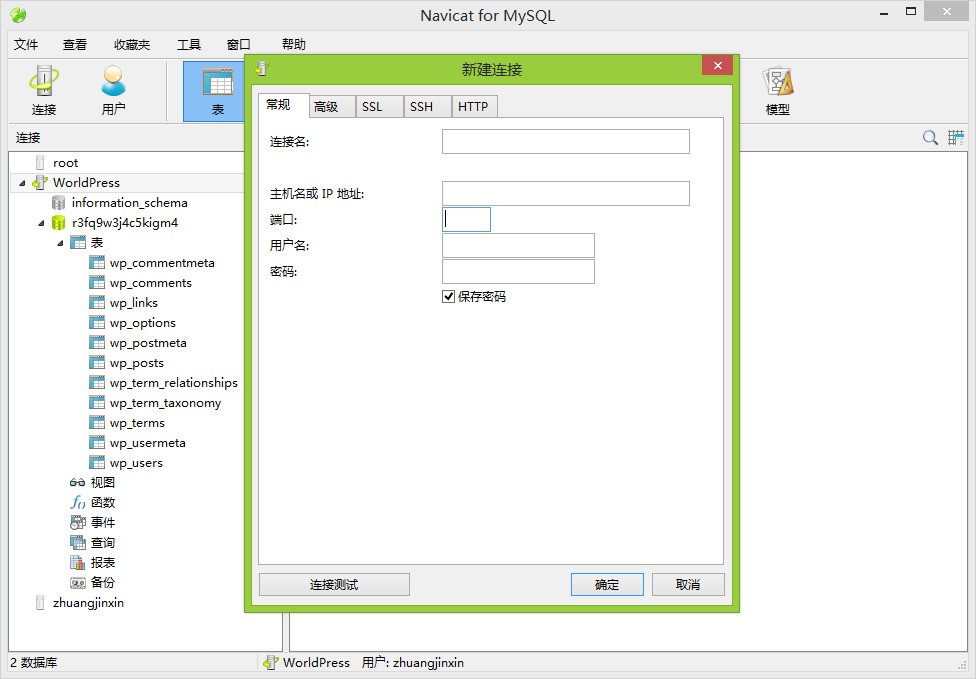Click the wp_users table icon
Image resolution: width=976 pixels, height=679 pixels.
tap(97, 463)
